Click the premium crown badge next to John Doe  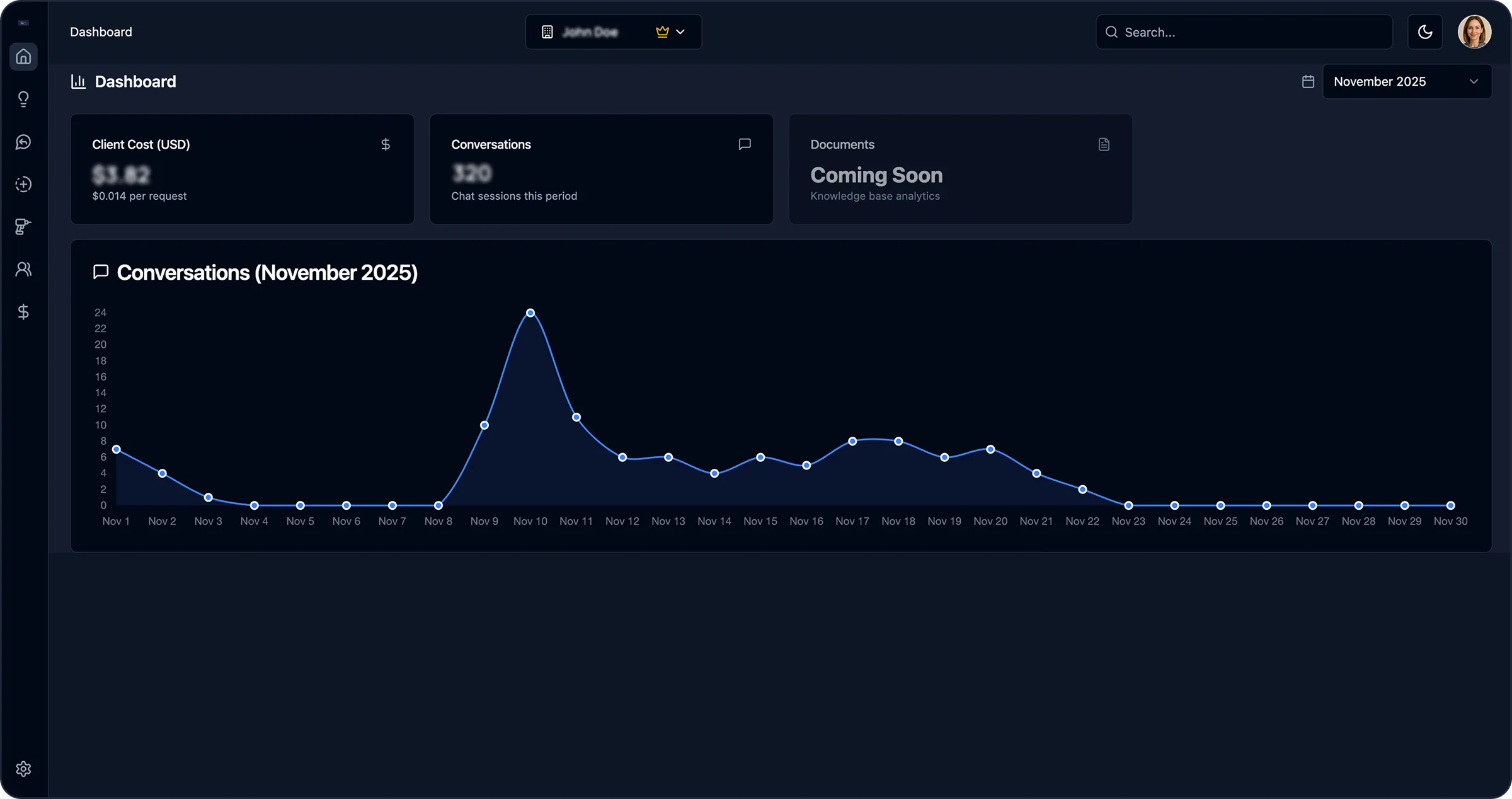point(661,32)
